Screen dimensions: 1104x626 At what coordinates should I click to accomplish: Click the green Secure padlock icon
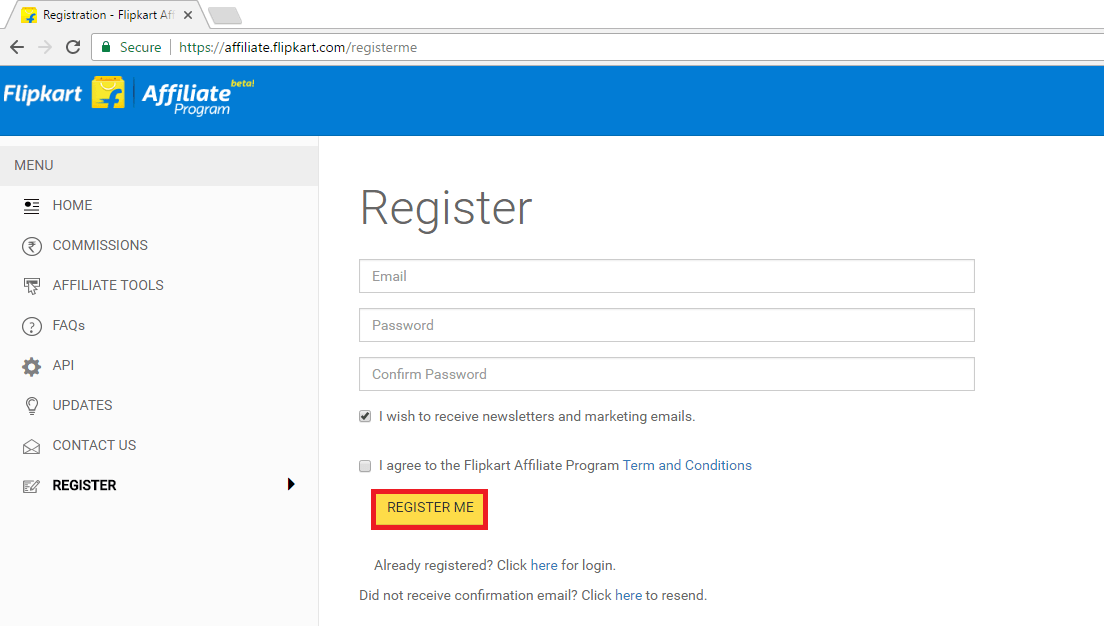point(106,47)
